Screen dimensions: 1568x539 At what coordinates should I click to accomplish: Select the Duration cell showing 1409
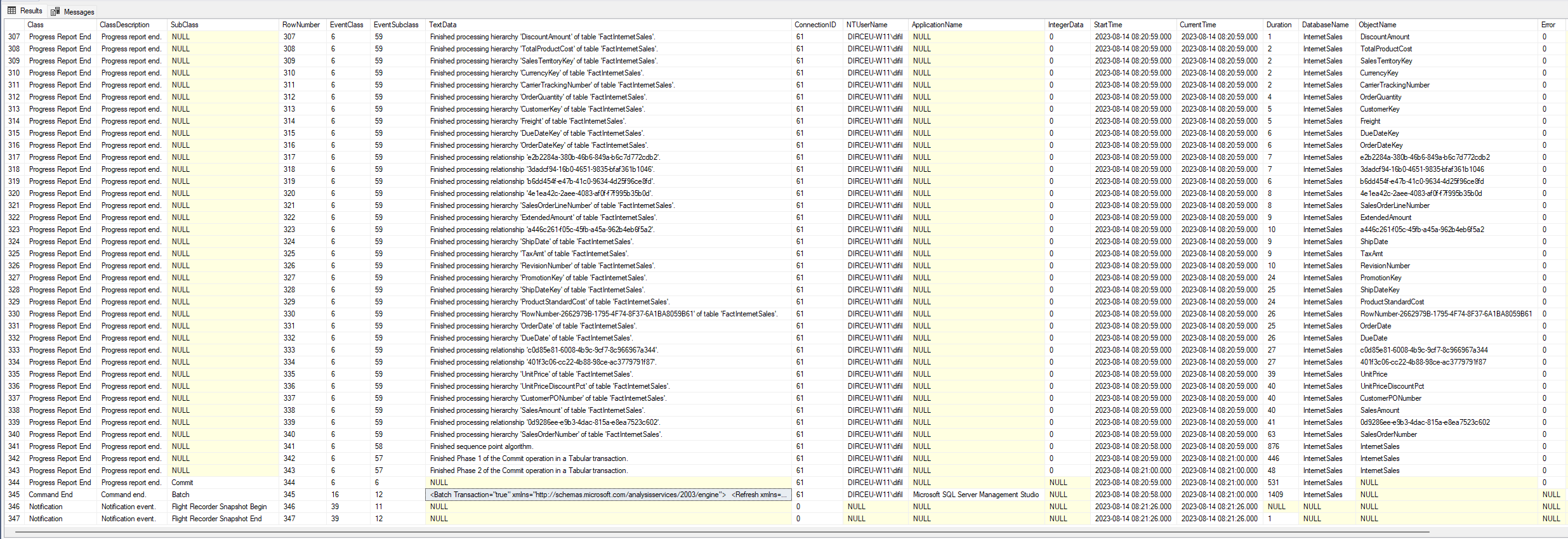tap(1275, 495)
